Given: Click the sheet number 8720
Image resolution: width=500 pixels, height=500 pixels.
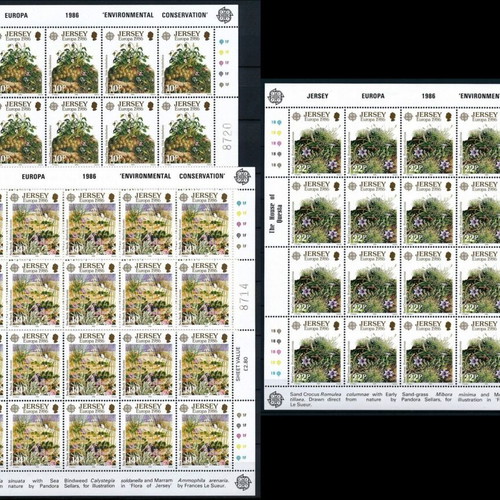Looking at the screenshot, I should coord(227,136).
